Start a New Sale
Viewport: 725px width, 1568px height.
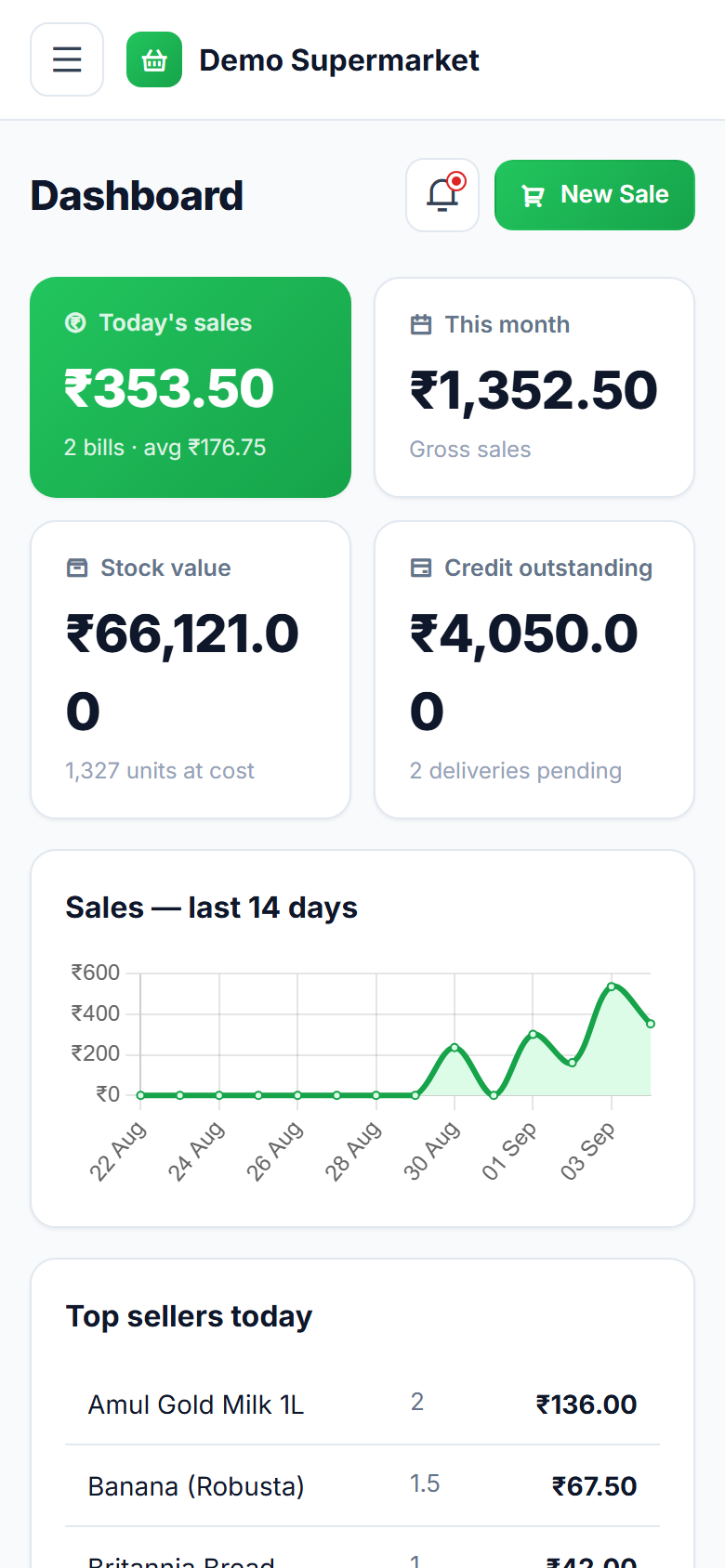pos(595,195)
